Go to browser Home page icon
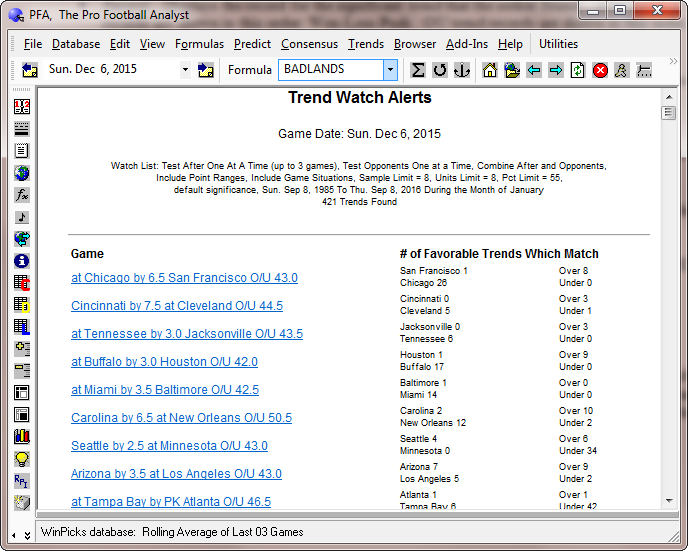Image resolution: width=688 pixels, height=551 pixels. point(490,70)
